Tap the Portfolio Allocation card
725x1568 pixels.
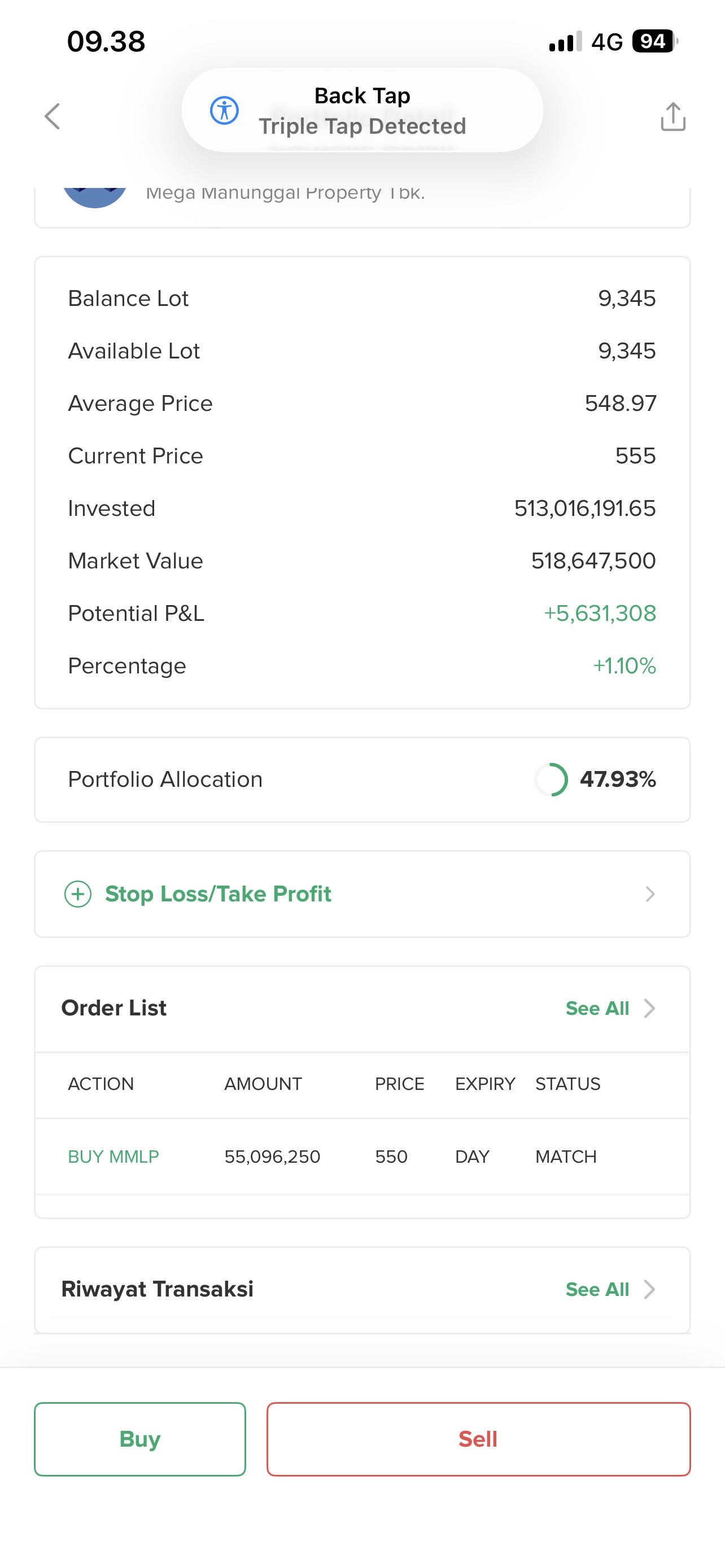(x=362, y=779)
